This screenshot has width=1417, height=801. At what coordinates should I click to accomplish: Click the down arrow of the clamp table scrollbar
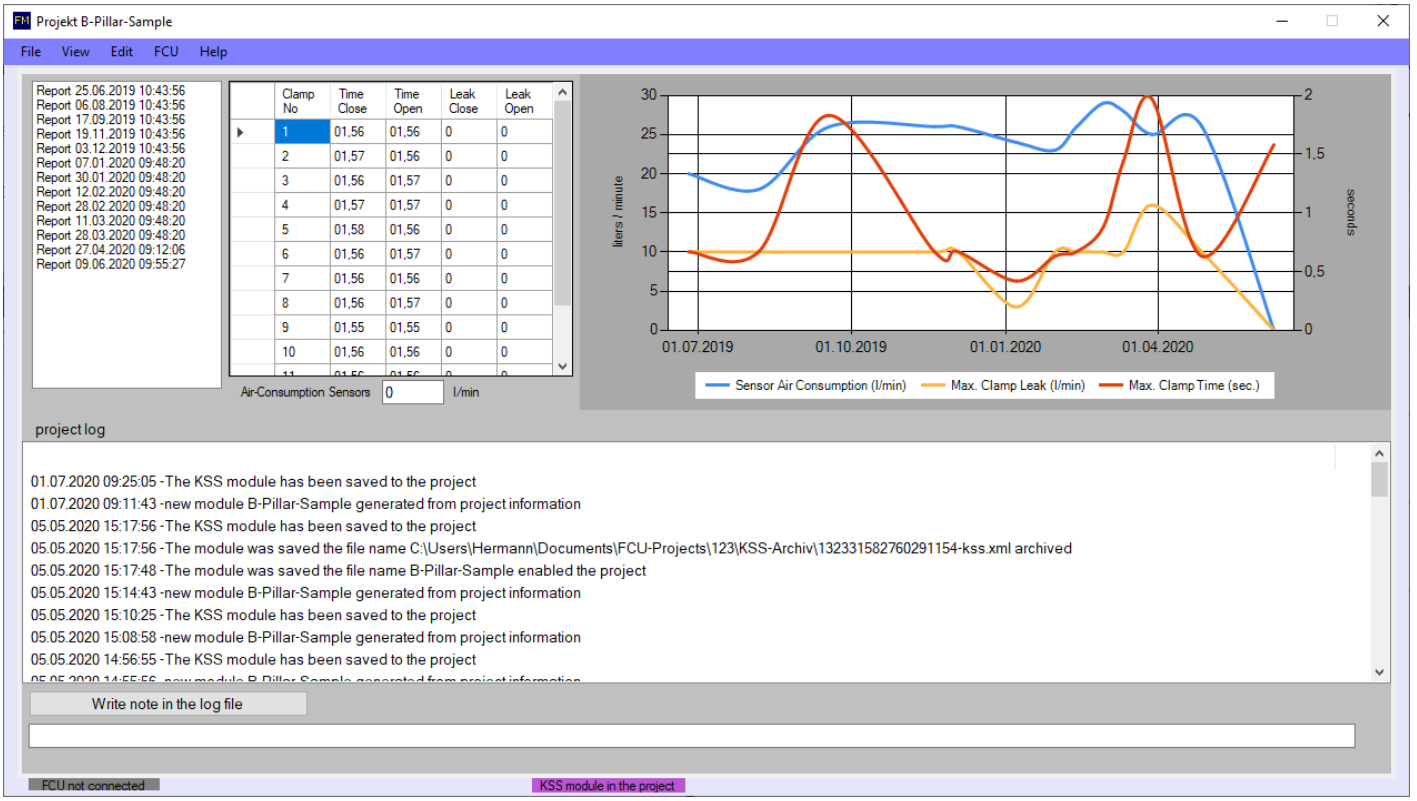[x=562, y=367]
